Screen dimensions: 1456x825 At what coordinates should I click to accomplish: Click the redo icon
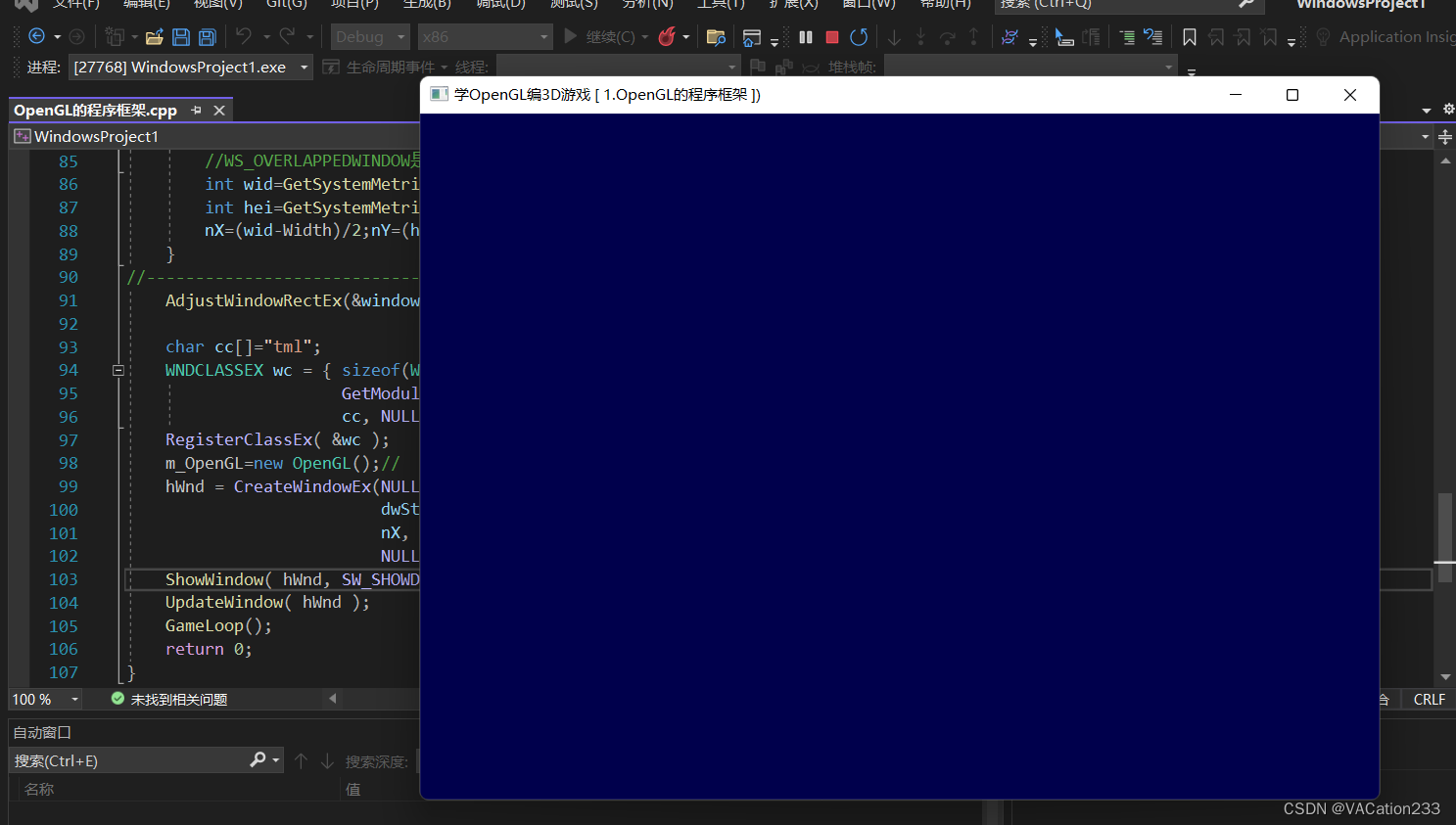pos(287,36)
